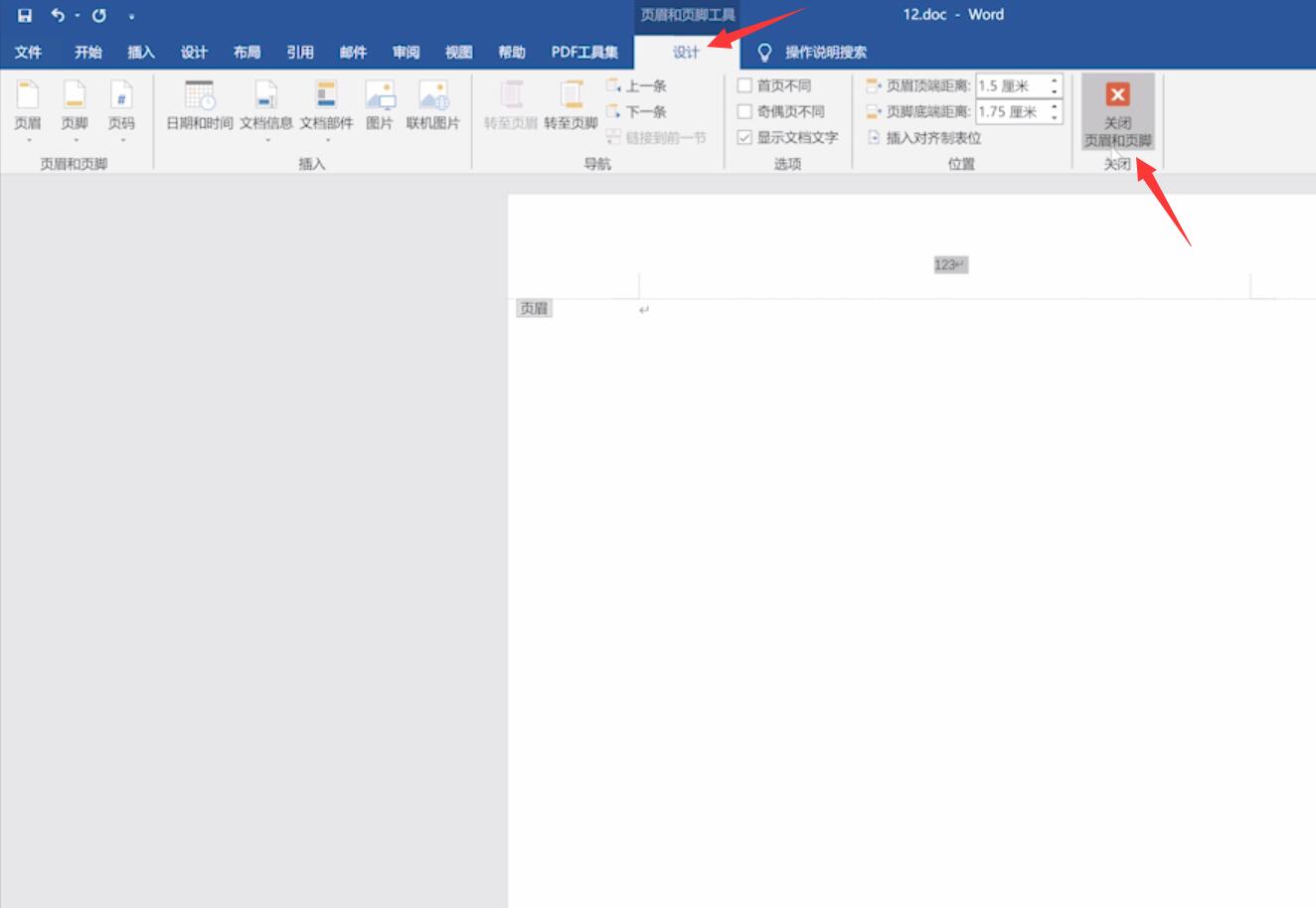Image resolution: width=1316 pixels, height=908 pixels.
Task: Open the 帮助 tab
Action: (512, 52)
